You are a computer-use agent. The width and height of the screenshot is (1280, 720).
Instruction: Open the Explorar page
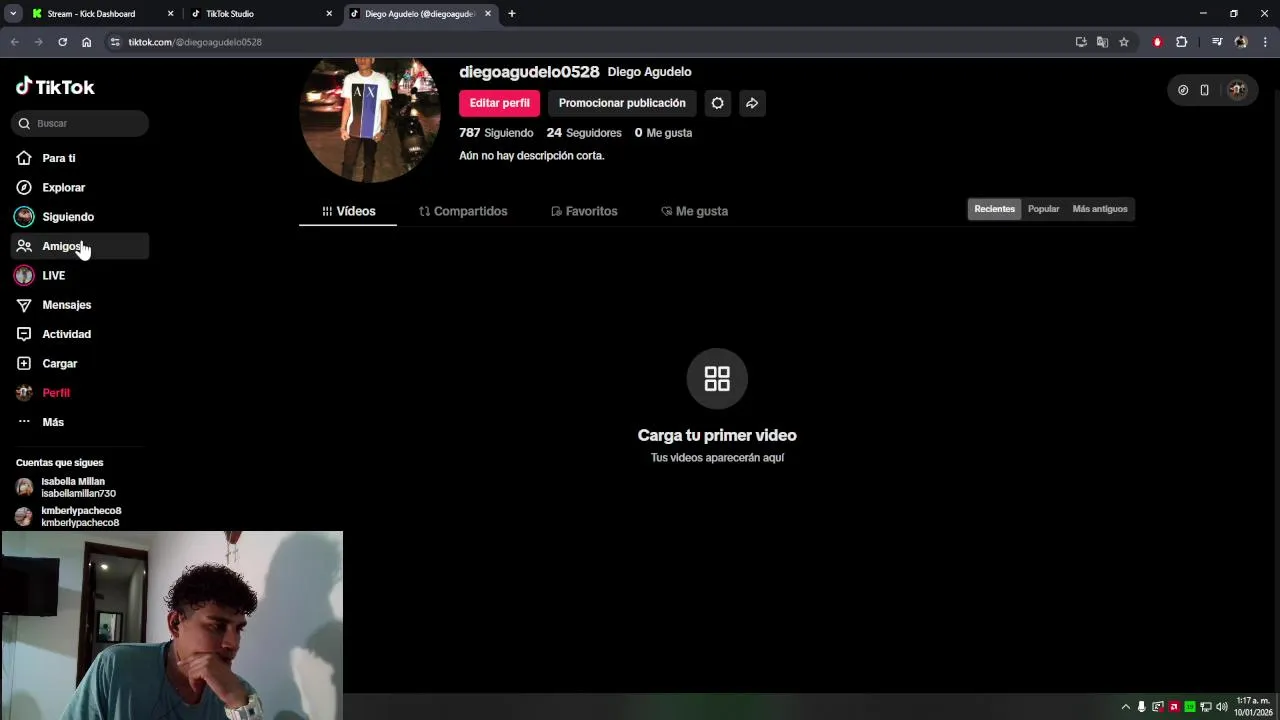[x=80, y=187]
